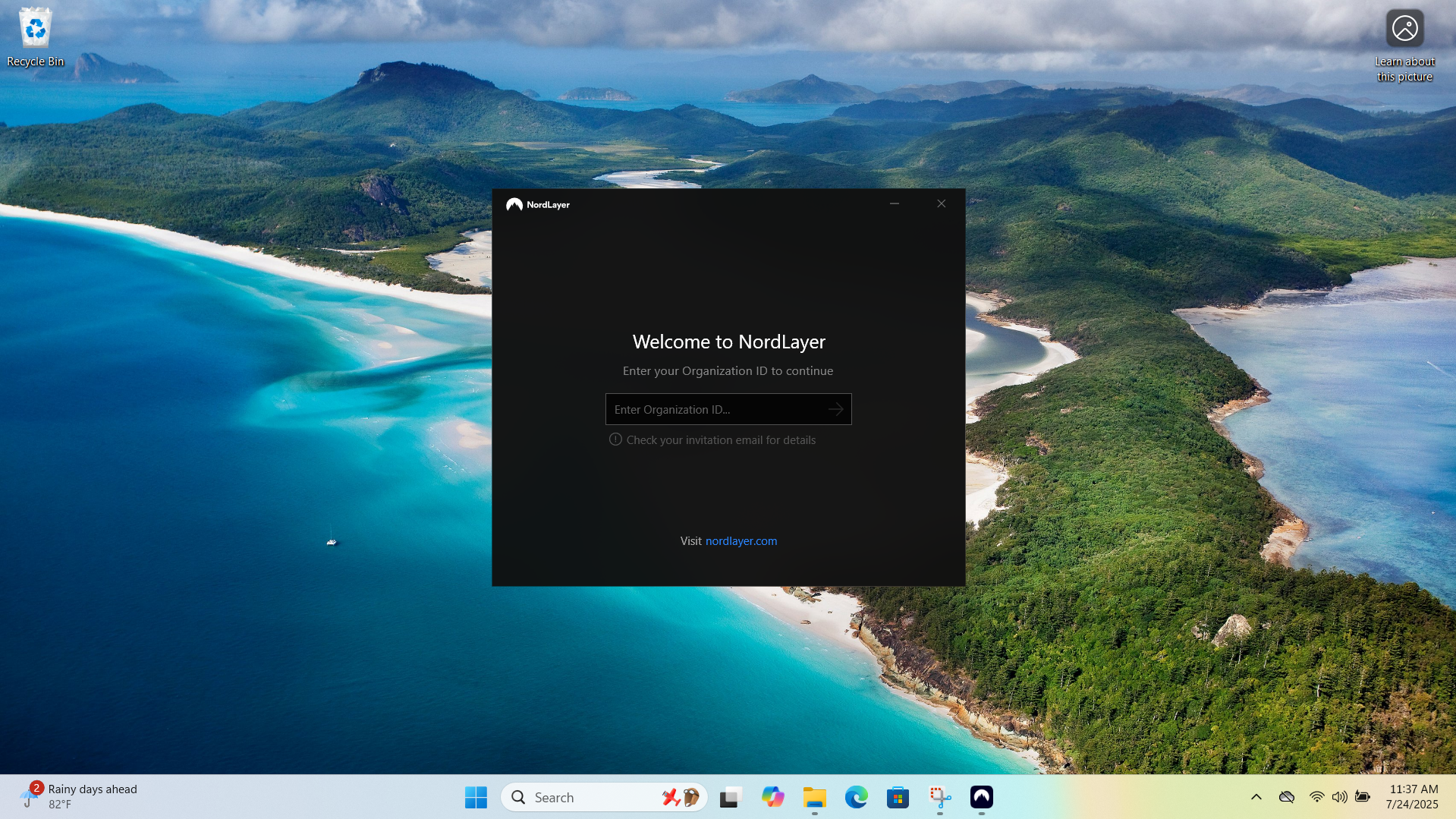Expand the hidden system tray icons chevron
This screenshot has height=819, width=1456.
(1256, 797)
